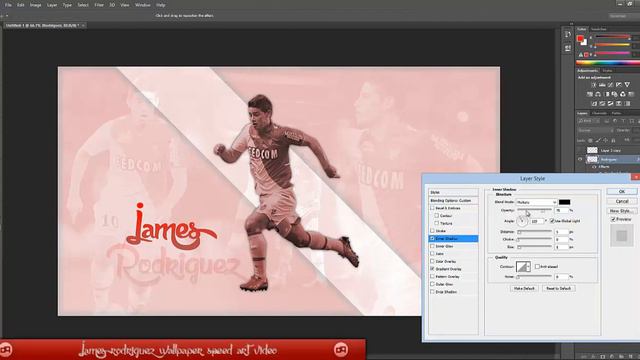Click the Distance slider
This screenshot has height=360, width=640.
(535, 232)
